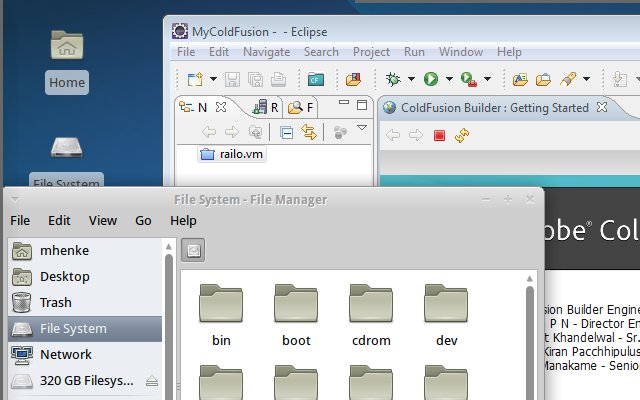Click the Open Task folder icon in Eclipse
Viewport: 640px width, 400px height.
coord(543,79)
